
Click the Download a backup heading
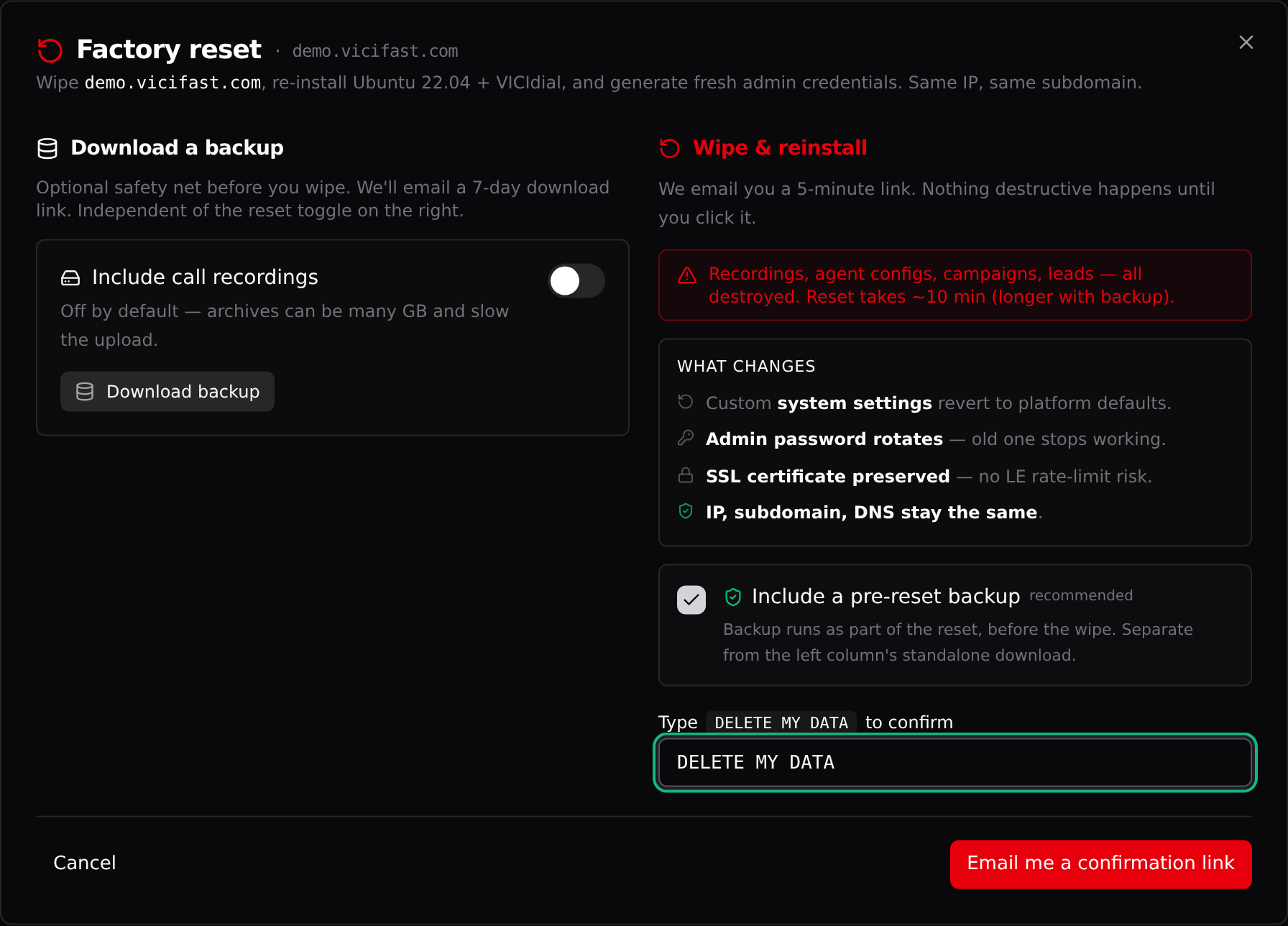177,147
